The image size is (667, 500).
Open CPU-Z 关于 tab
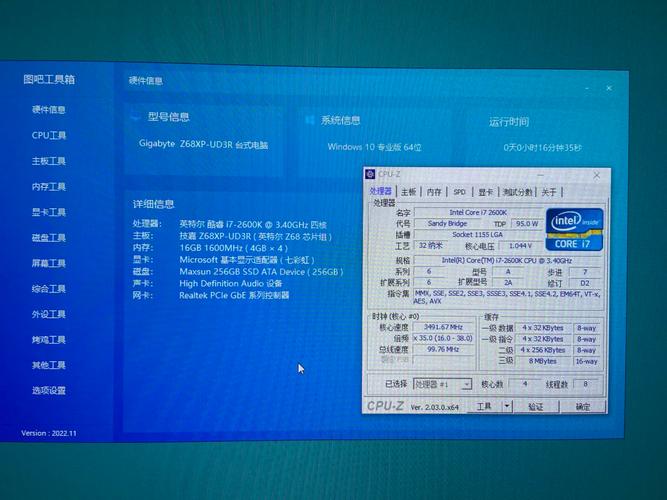pos(549,192)
